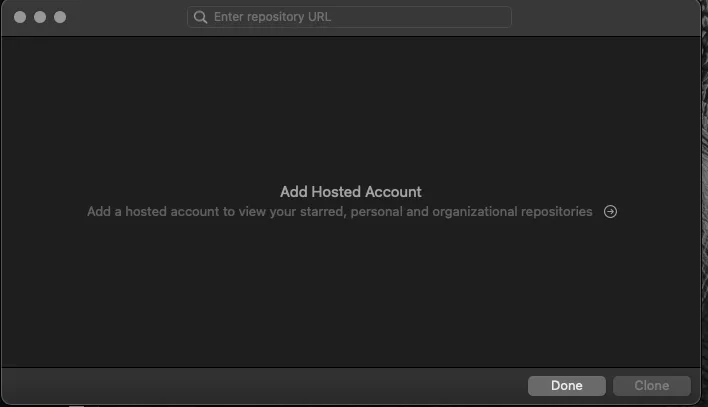This screenshot has width=708, height=407.
Task: Close the clone repository window
Action: (20, 17)
